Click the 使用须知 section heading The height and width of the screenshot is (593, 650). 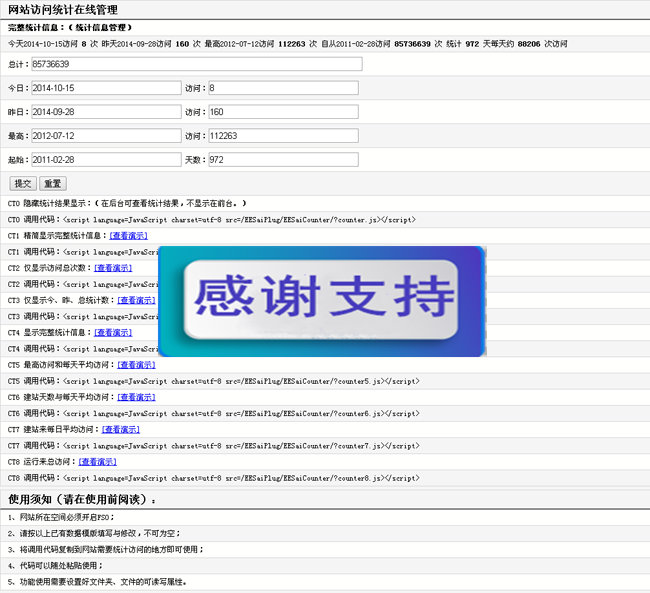[82, 499]
